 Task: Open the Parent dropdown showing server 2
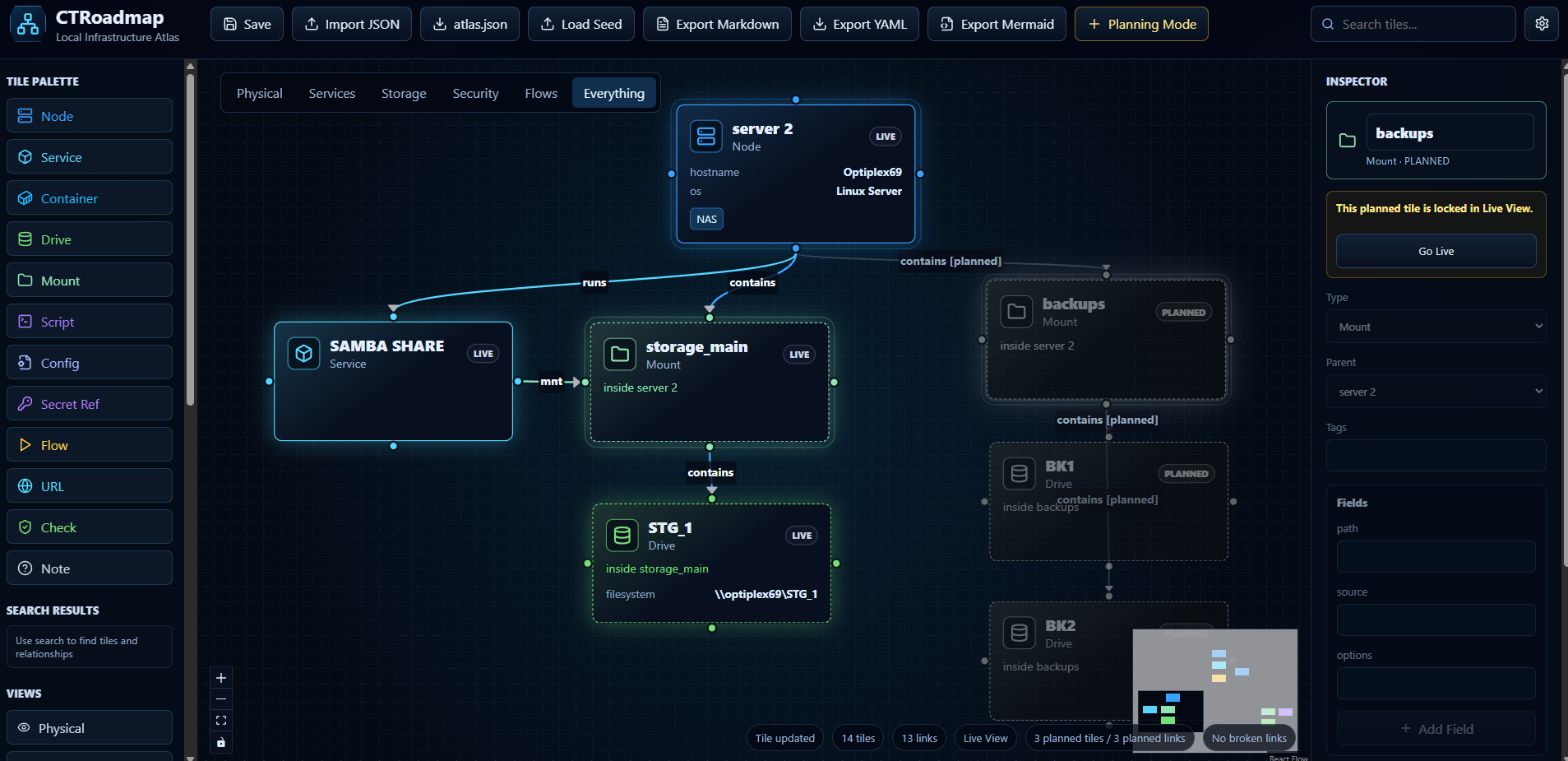click(1436, 392)
